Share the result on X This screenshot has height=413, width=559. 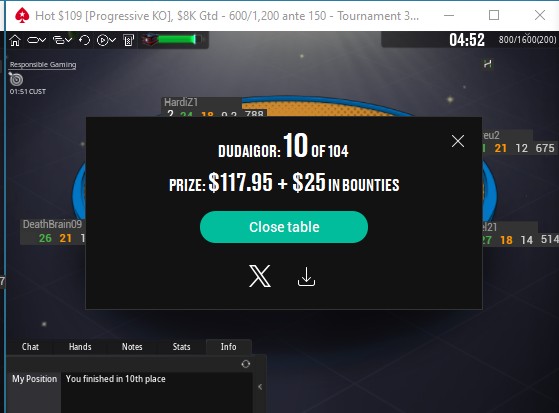click(x=260, y=276)
